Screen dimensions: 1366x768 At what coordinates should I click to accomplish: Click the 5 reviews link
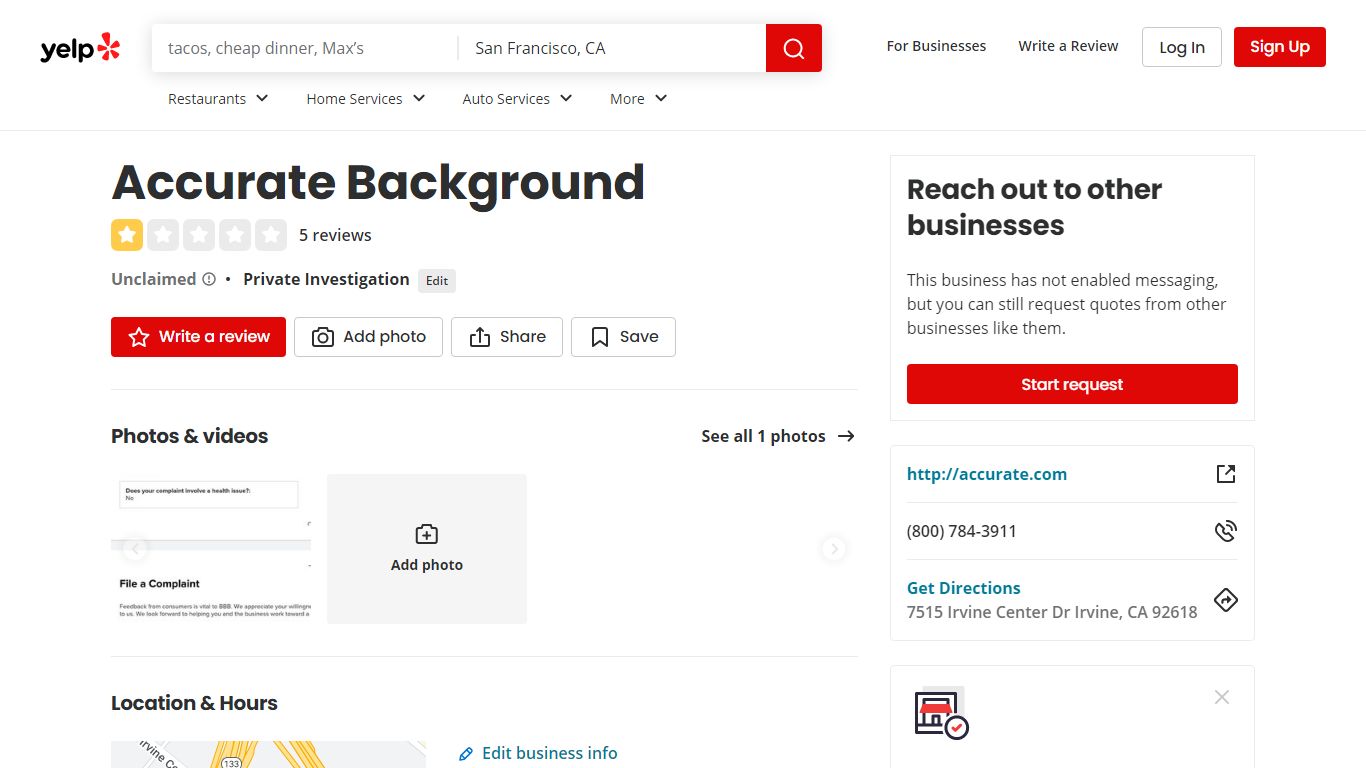tap(335, 235)
